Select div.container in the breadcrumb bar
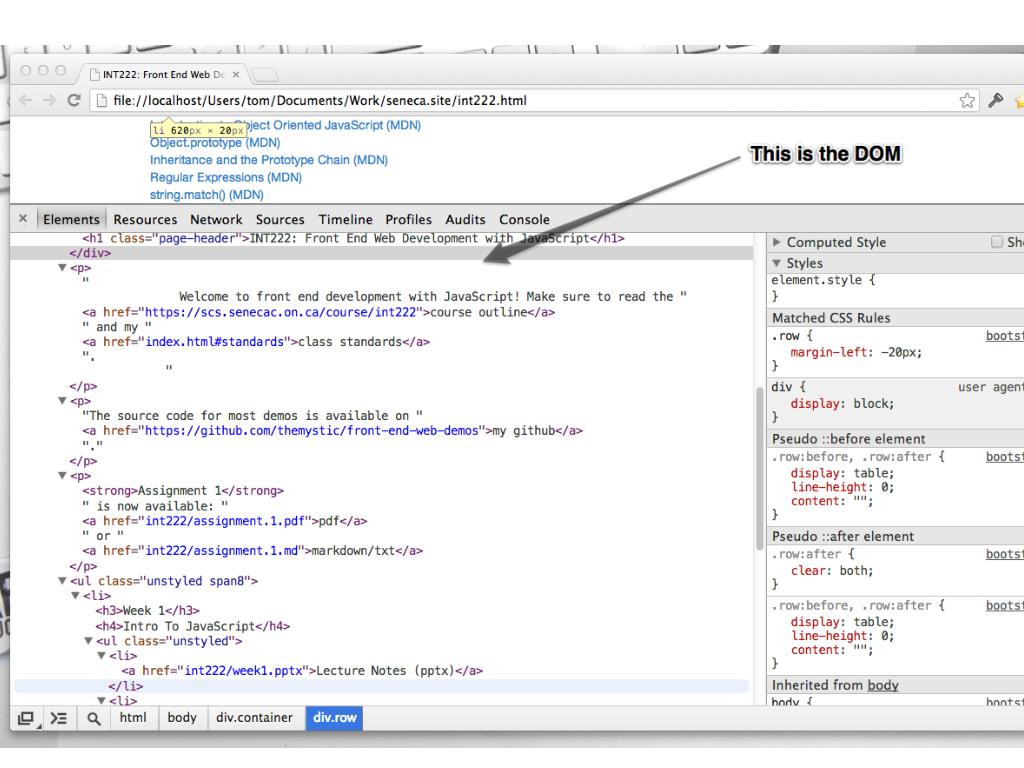The height and width of the screenshot is (768, 1024). point(254,718)
